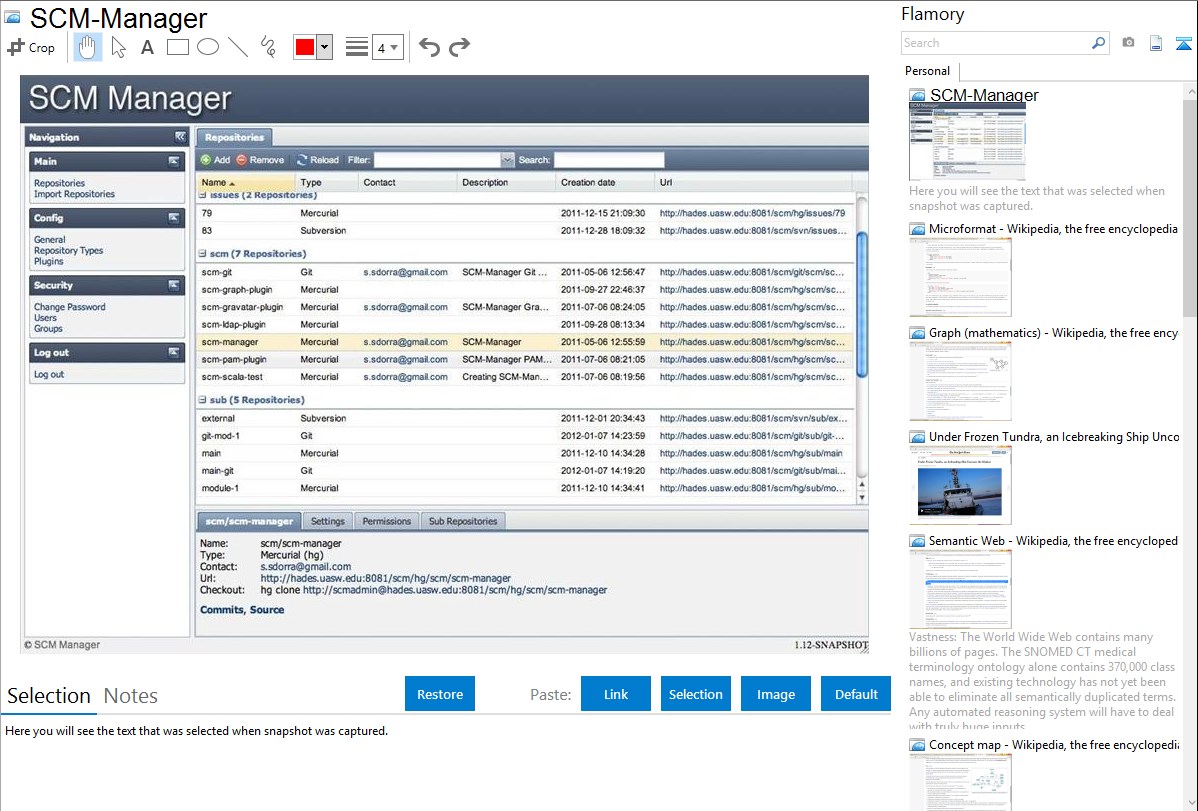The height and width of the screenshot is (811, 1198).
Task: Sort by the Creation date column header
Action: tap(604, 183)
